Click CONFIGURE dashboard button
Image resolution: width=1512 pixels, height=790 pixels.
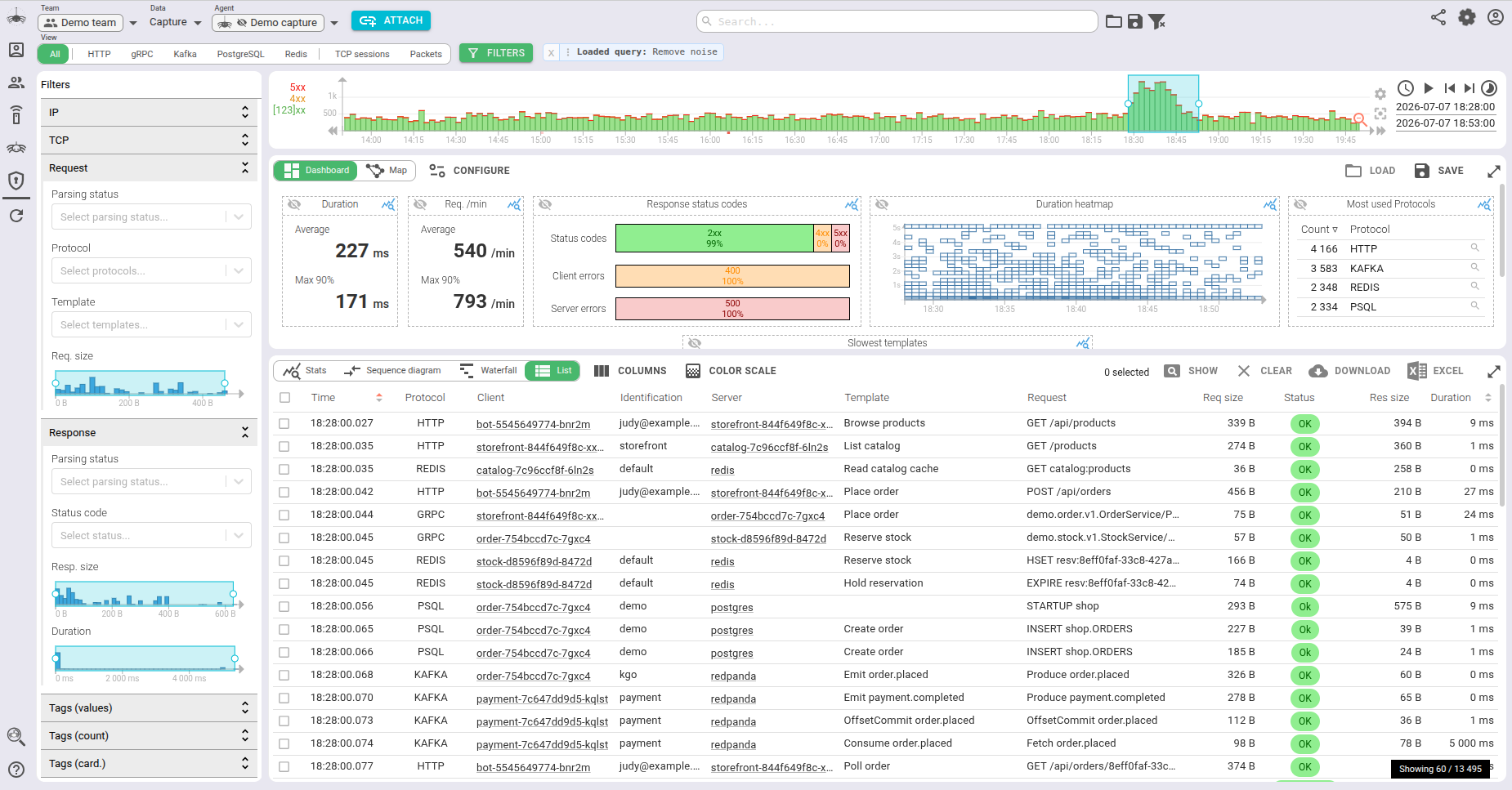[x=469, y=171]
